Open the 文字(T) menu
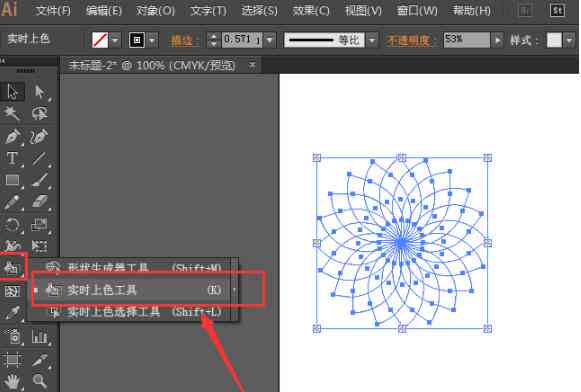Viewport: 581px width, 392px height. [x=208, y=10]
